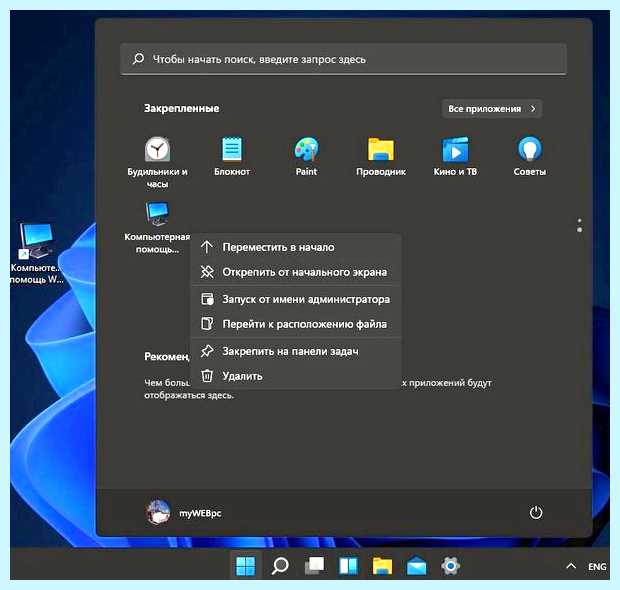Choose Переместить в начало
620x590 pixels.
pyautogui.click(x=296, y=247)
